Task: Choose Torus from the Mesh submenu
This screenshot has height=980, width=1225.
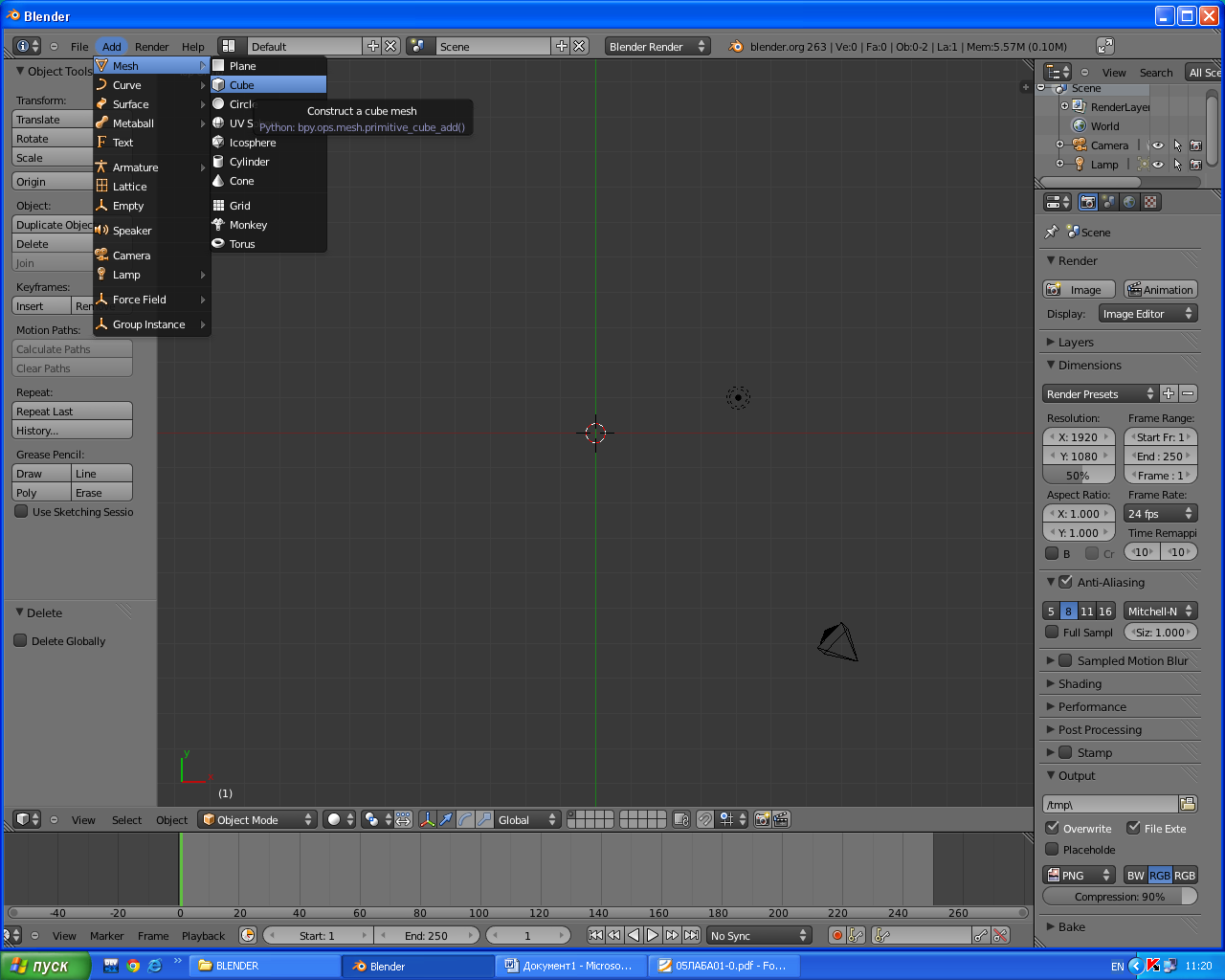Action: (x=268, y=244)
